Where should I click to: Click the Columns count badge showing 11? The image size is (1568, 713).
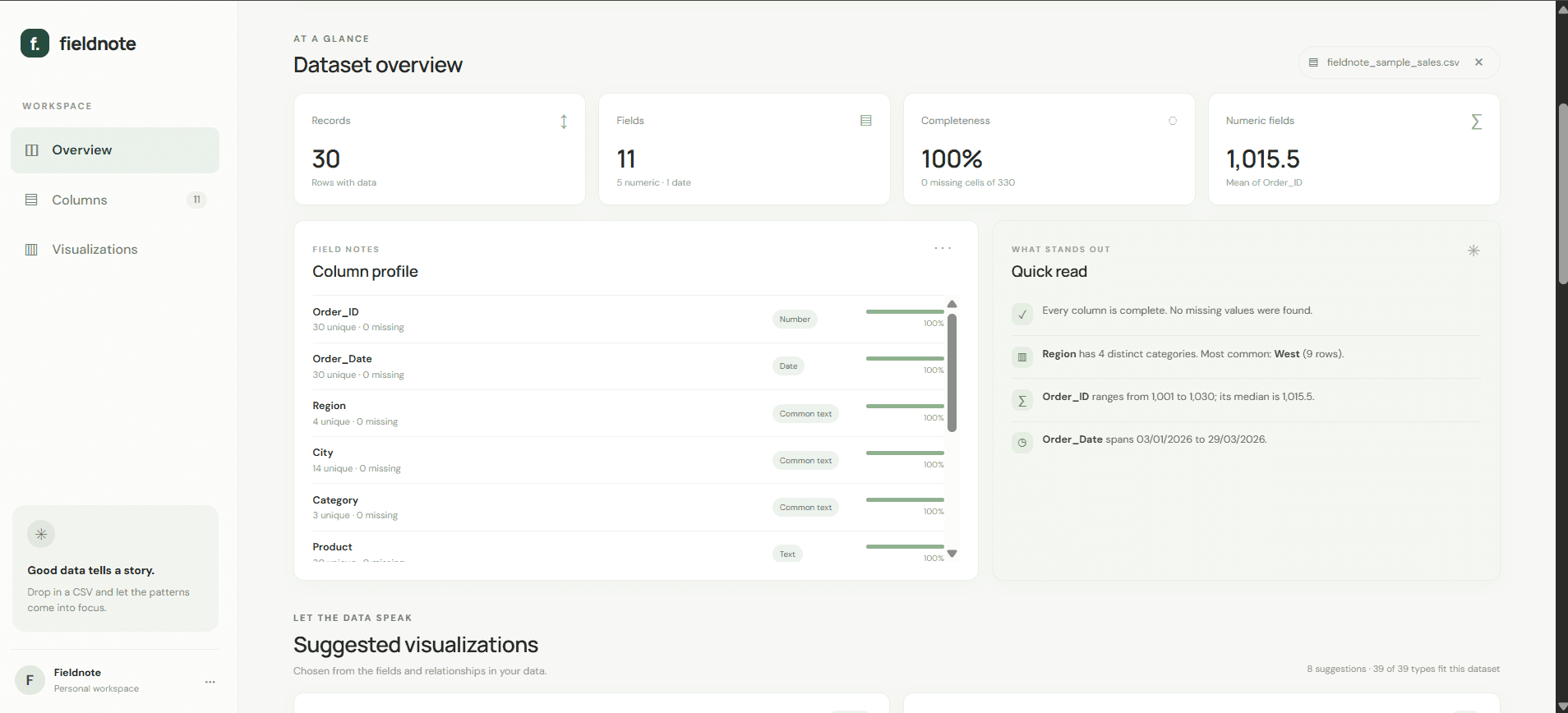point(196,200)
